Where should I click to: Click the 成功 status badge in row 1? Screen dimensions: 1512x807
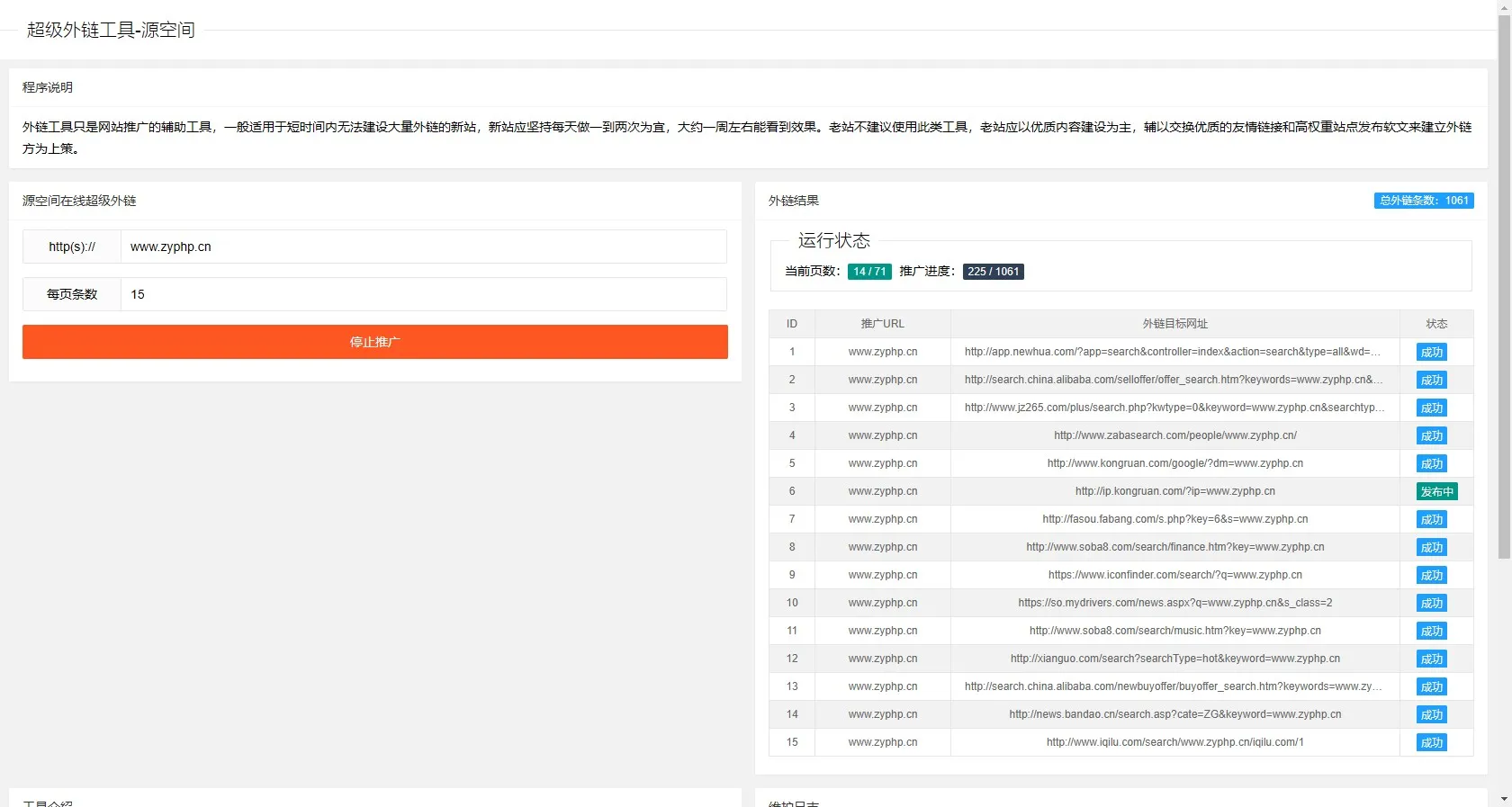[x=1432, y=353]
